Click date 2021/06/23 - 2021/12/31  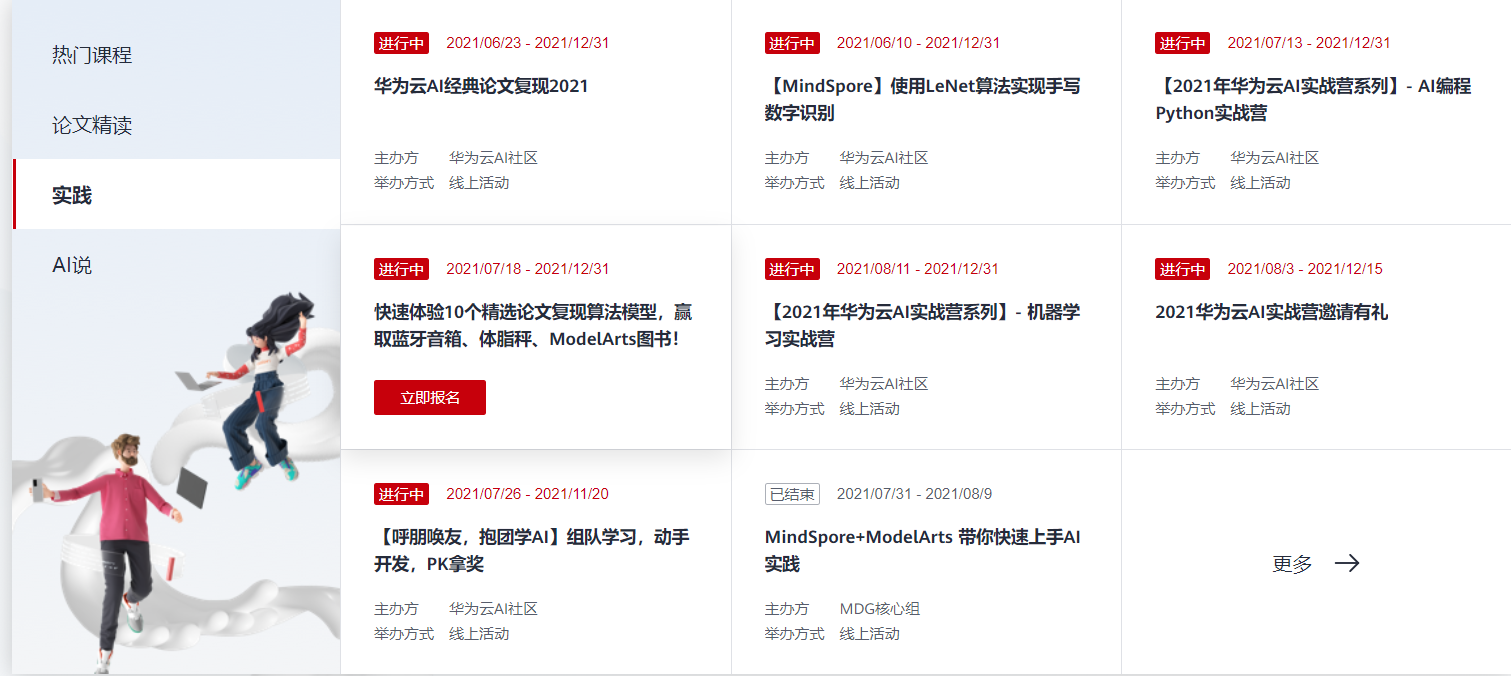pyautogui.click(x=528, y=43)
